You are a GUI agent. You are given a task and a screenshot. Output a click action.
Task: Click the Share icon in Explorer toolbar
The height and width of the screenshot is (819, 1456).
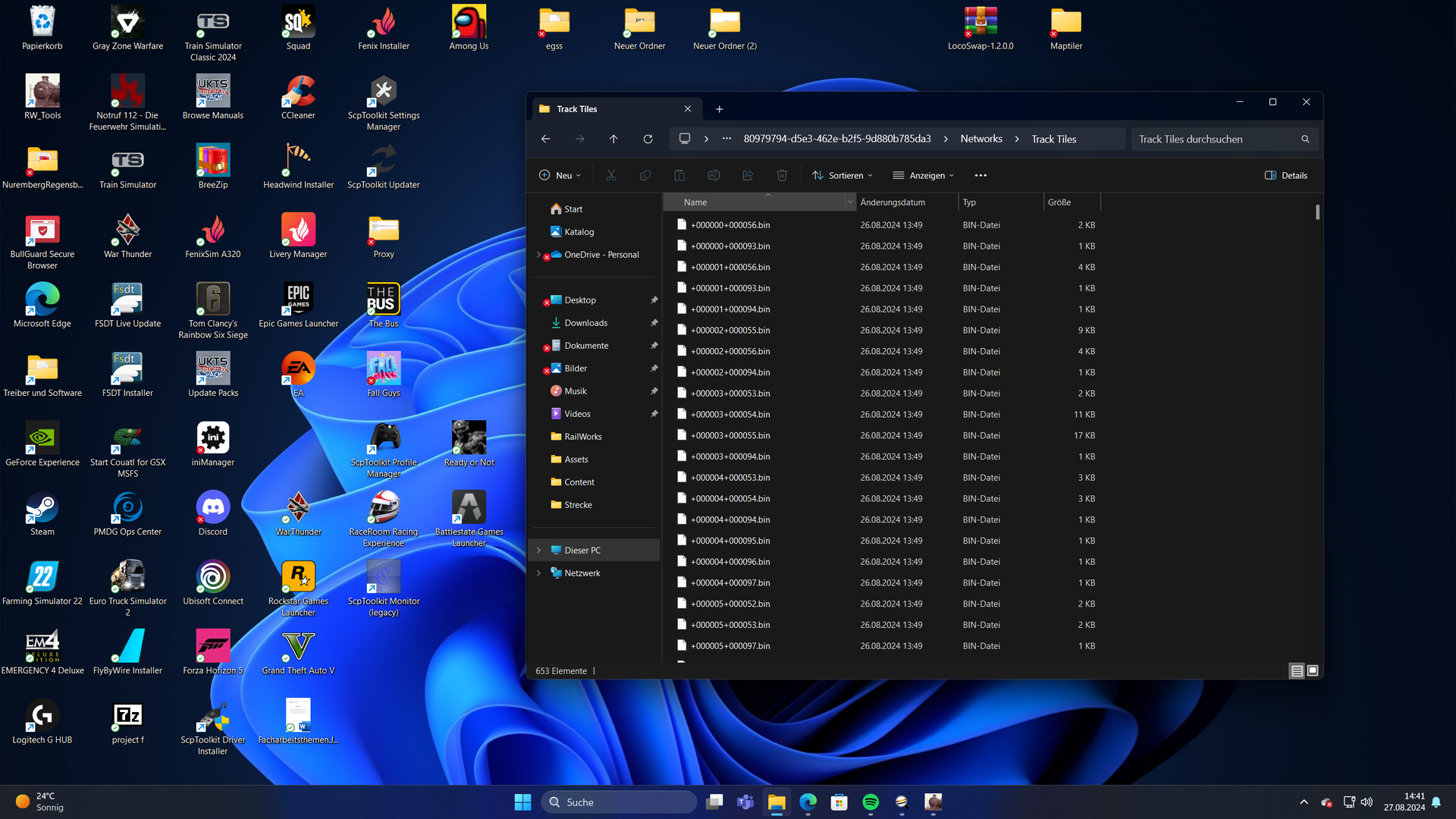pos(748,175)
